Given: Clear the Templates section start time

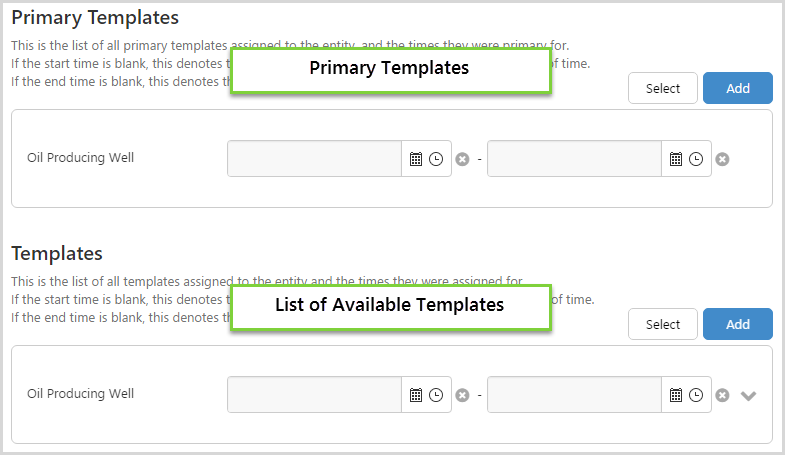Looking at the screenshot, I should click(462, 395).
